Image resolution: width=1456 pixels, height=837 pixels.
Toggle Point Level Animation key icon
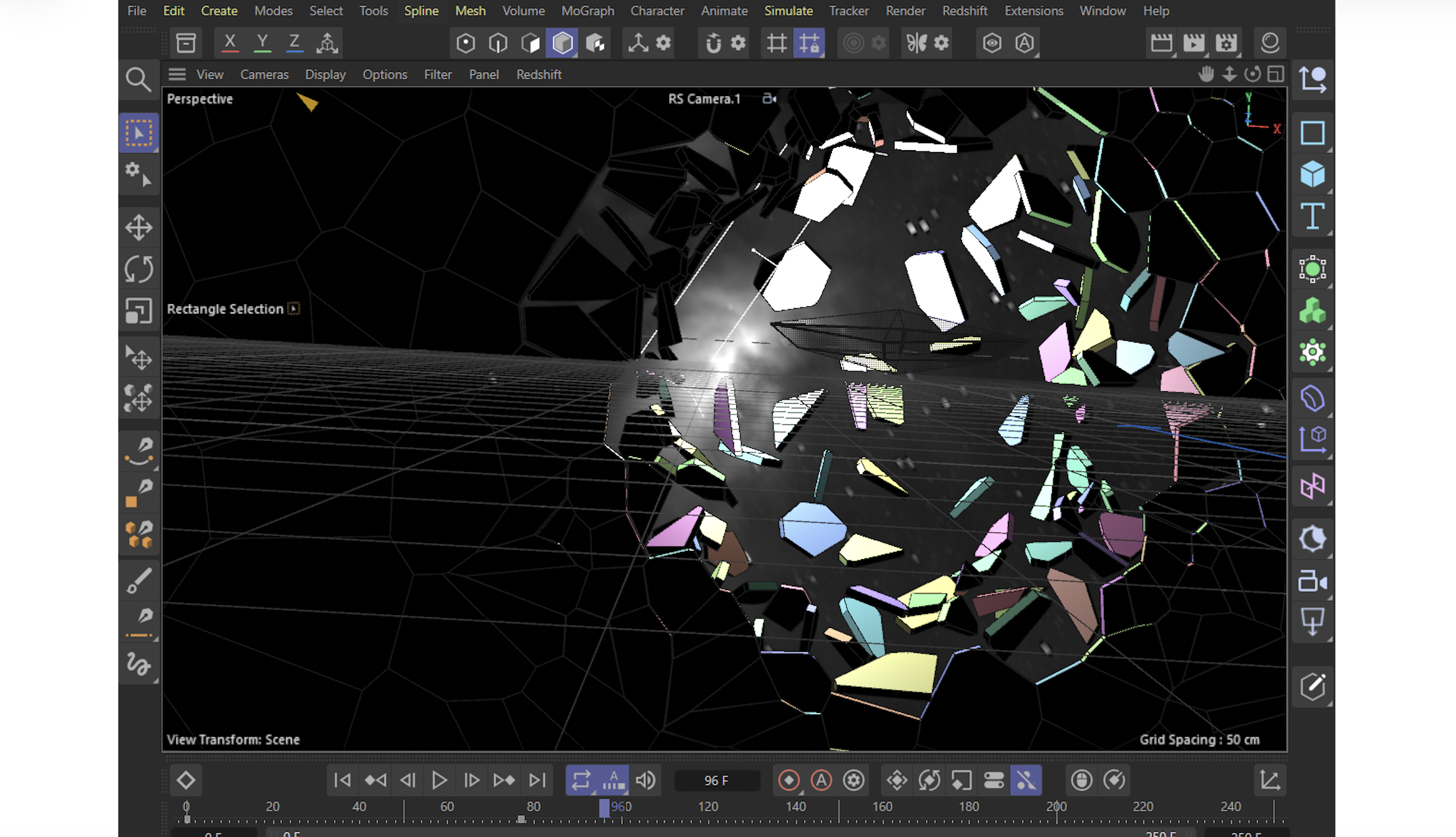1026,780
